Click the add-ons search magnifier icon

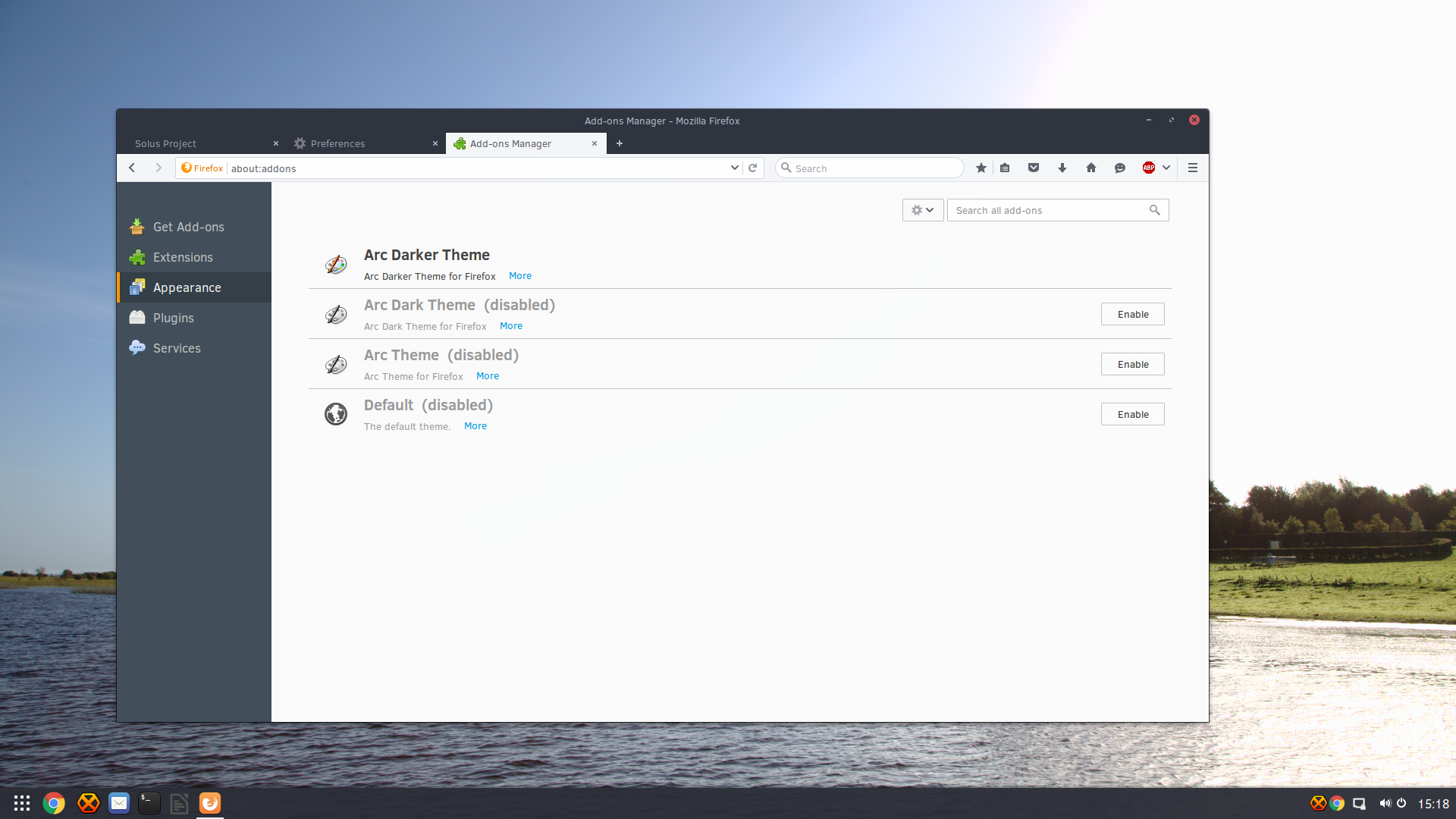click(x=1154, y=210)
